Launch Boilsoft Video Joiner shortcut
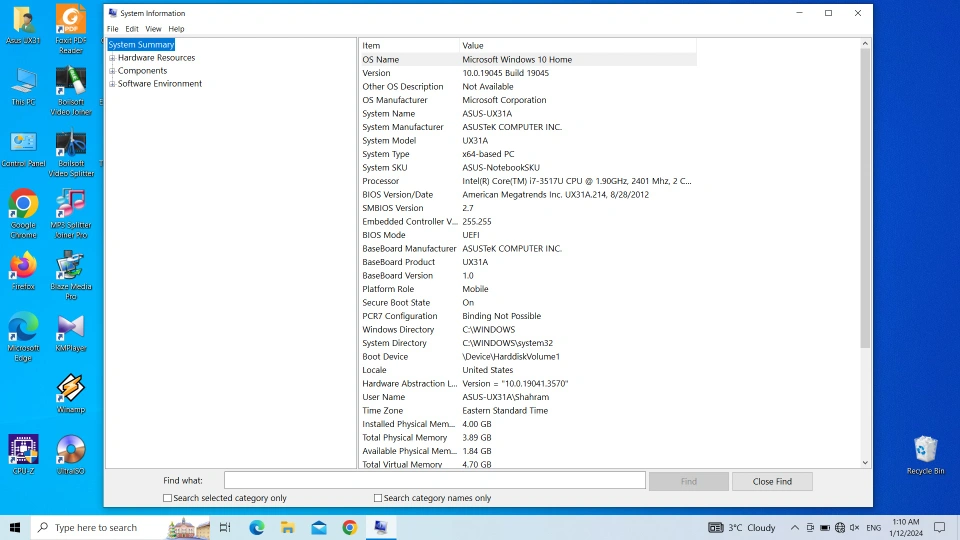960x540 pixels. [71, 91]
